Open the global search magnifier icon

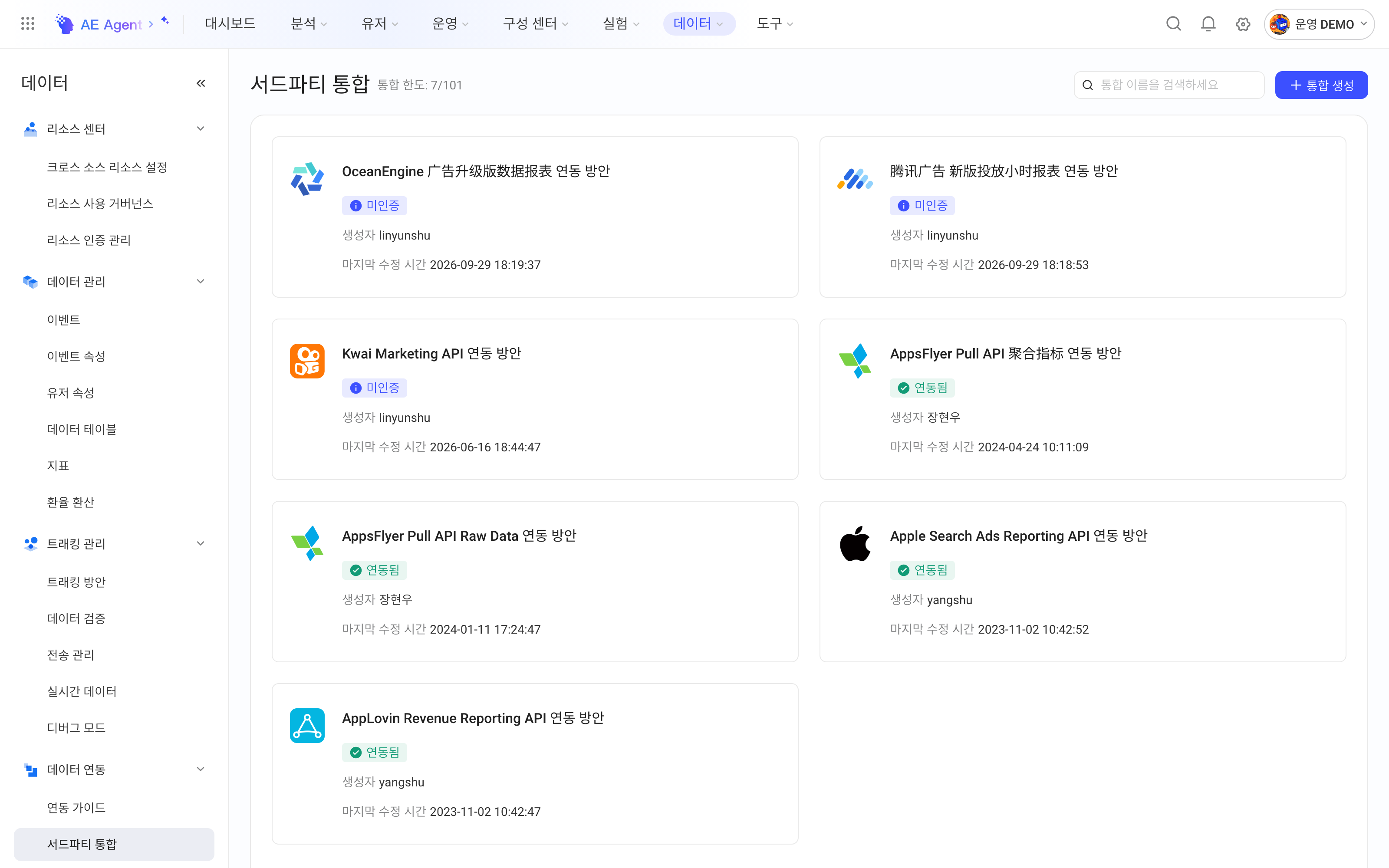pos(1174,23)
